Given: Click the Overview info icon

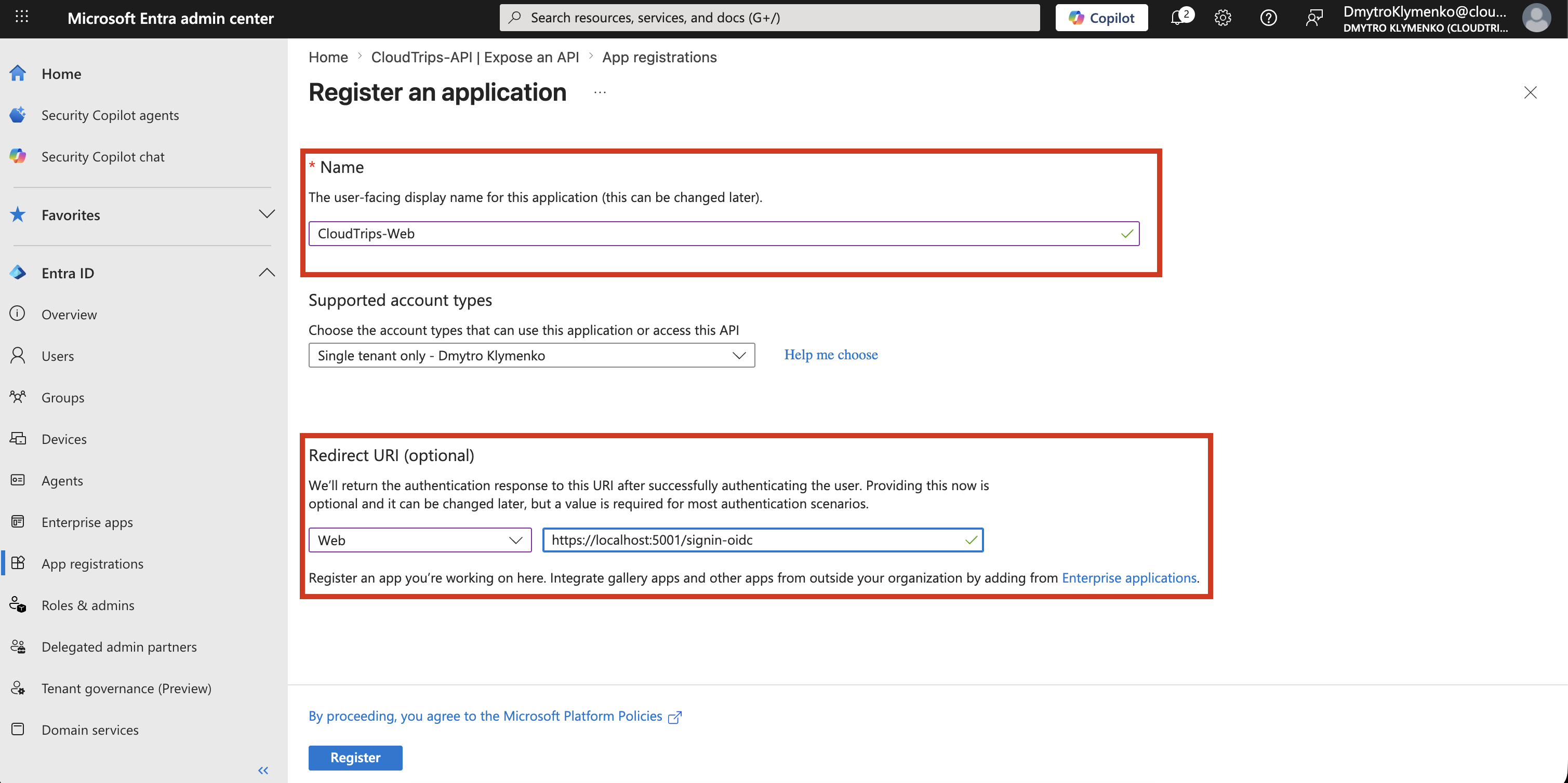Looking at the screenshot, I should [x=18, y=314].
